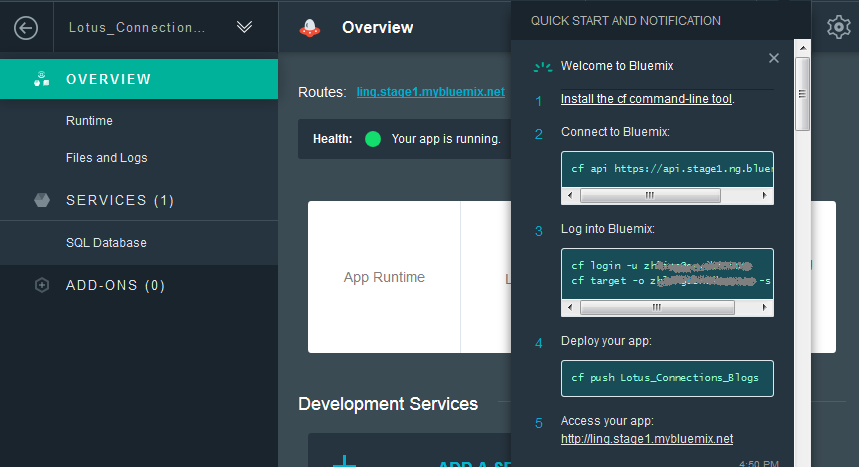The width and height of the screenshot is (859, 467).
Task: Click the 'Deploy your app:' step text
Action: 606,341
